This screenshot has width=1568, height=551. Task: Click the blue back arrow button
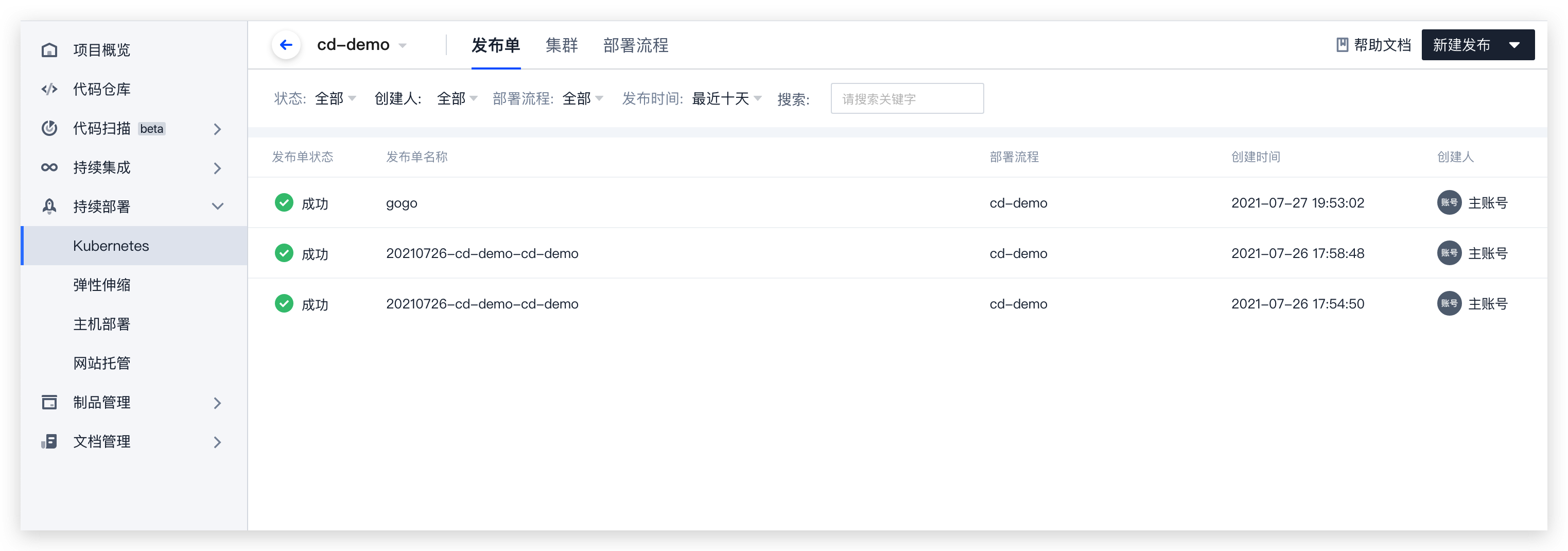click(x=286, y=45)
